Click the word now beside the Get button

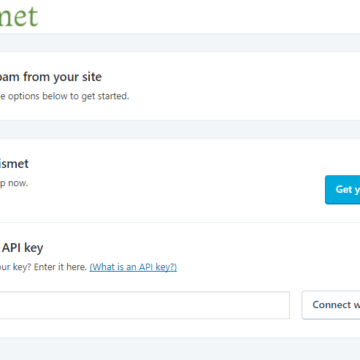(18, 183)
